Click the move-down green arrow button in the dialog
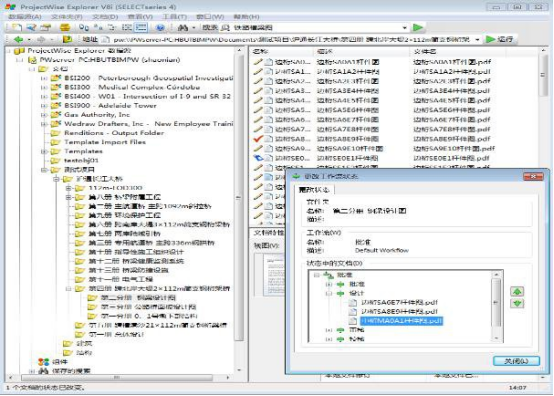This screenshot has width=554, height=396. tap(517, 303)
